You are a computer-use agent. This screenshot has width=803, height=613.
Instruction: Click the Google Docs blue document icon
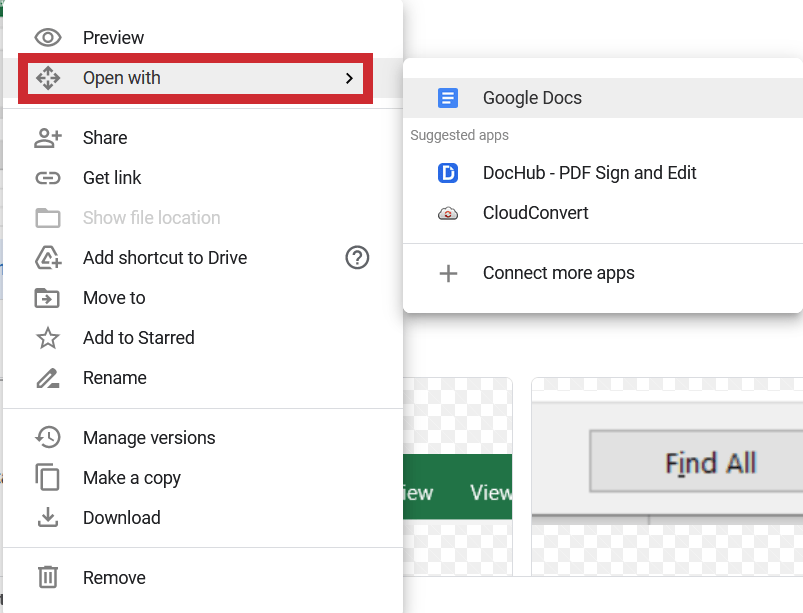pyautogui.click(x=448, y=98)
